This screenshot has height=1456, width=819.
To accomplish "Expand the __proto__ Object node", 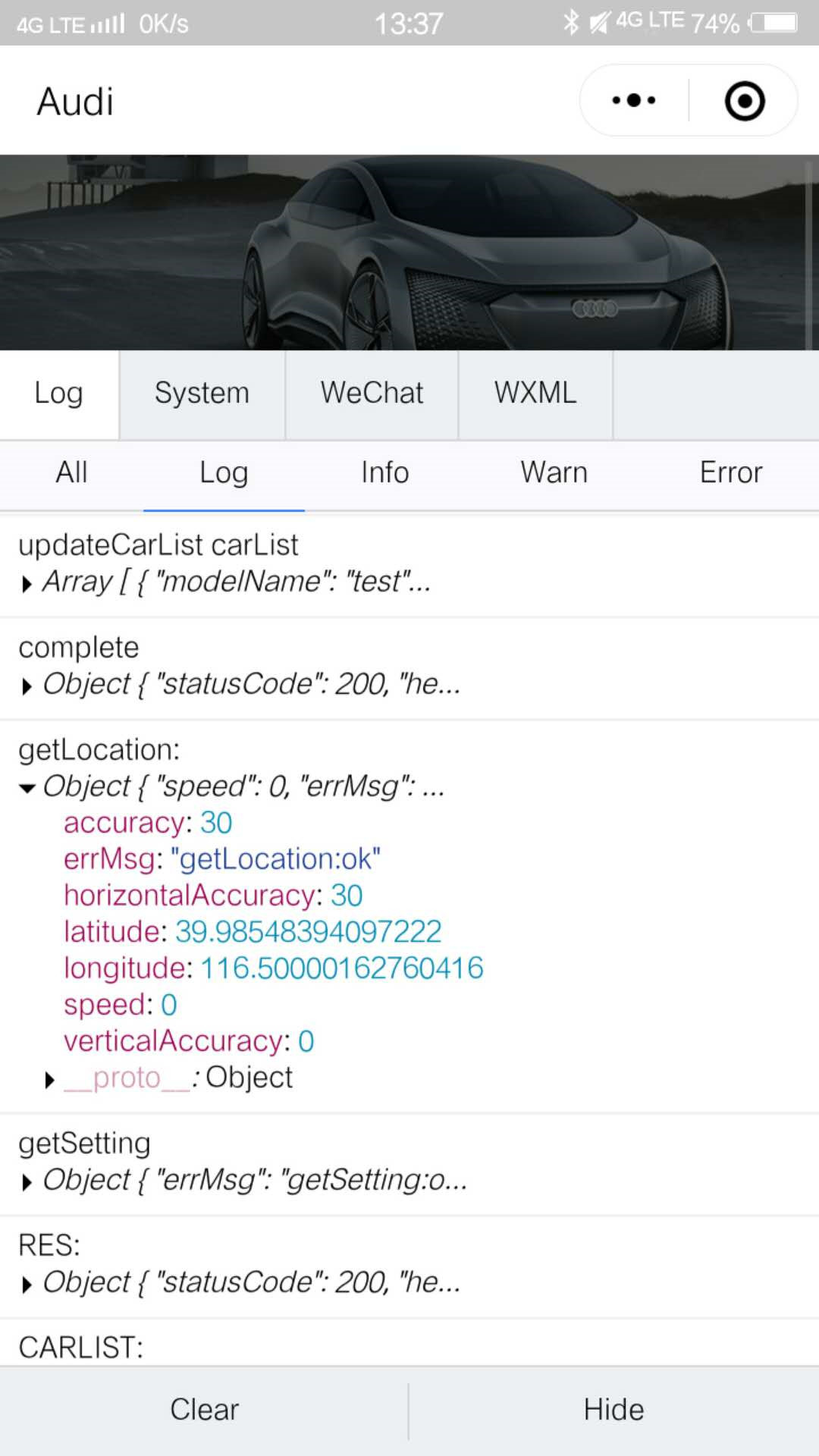I will (50, 1080).
